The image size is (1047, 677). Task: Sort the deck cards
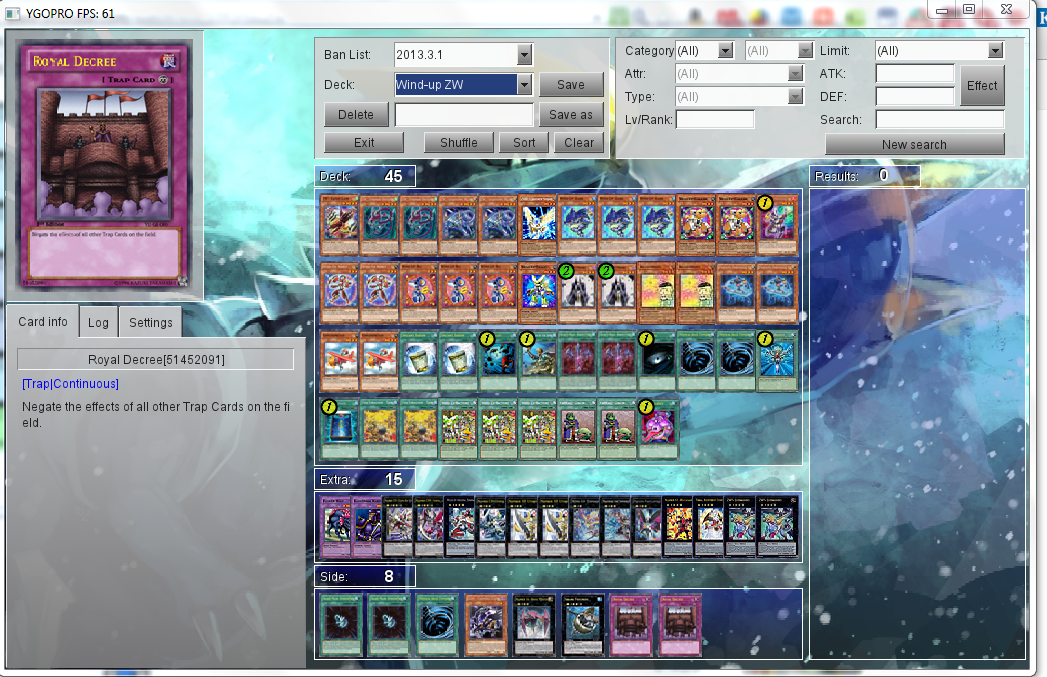click(524, 143)
